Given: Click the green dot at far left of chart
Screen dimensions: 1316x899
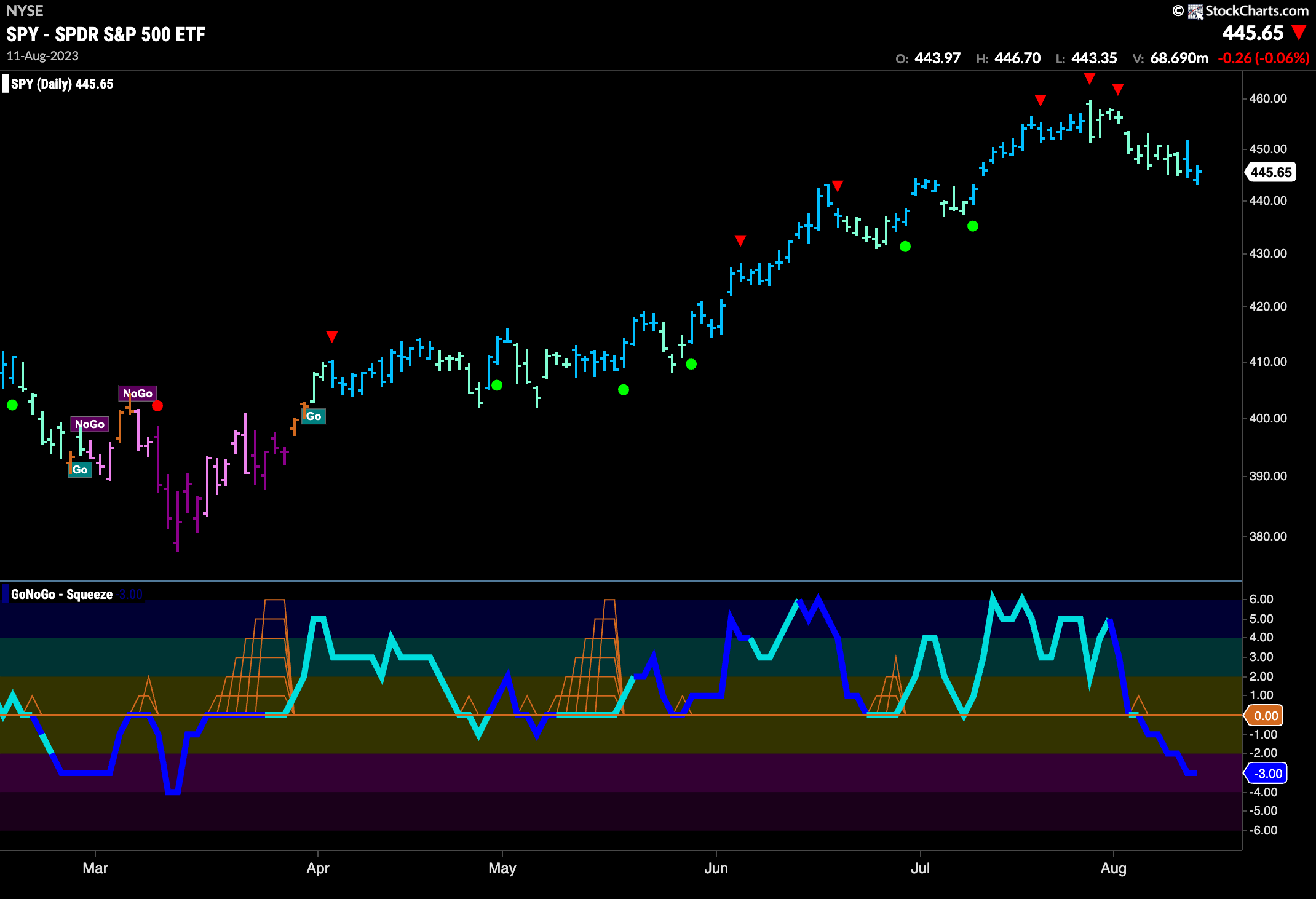Looking at the screenshot, I should click(12, 405).
